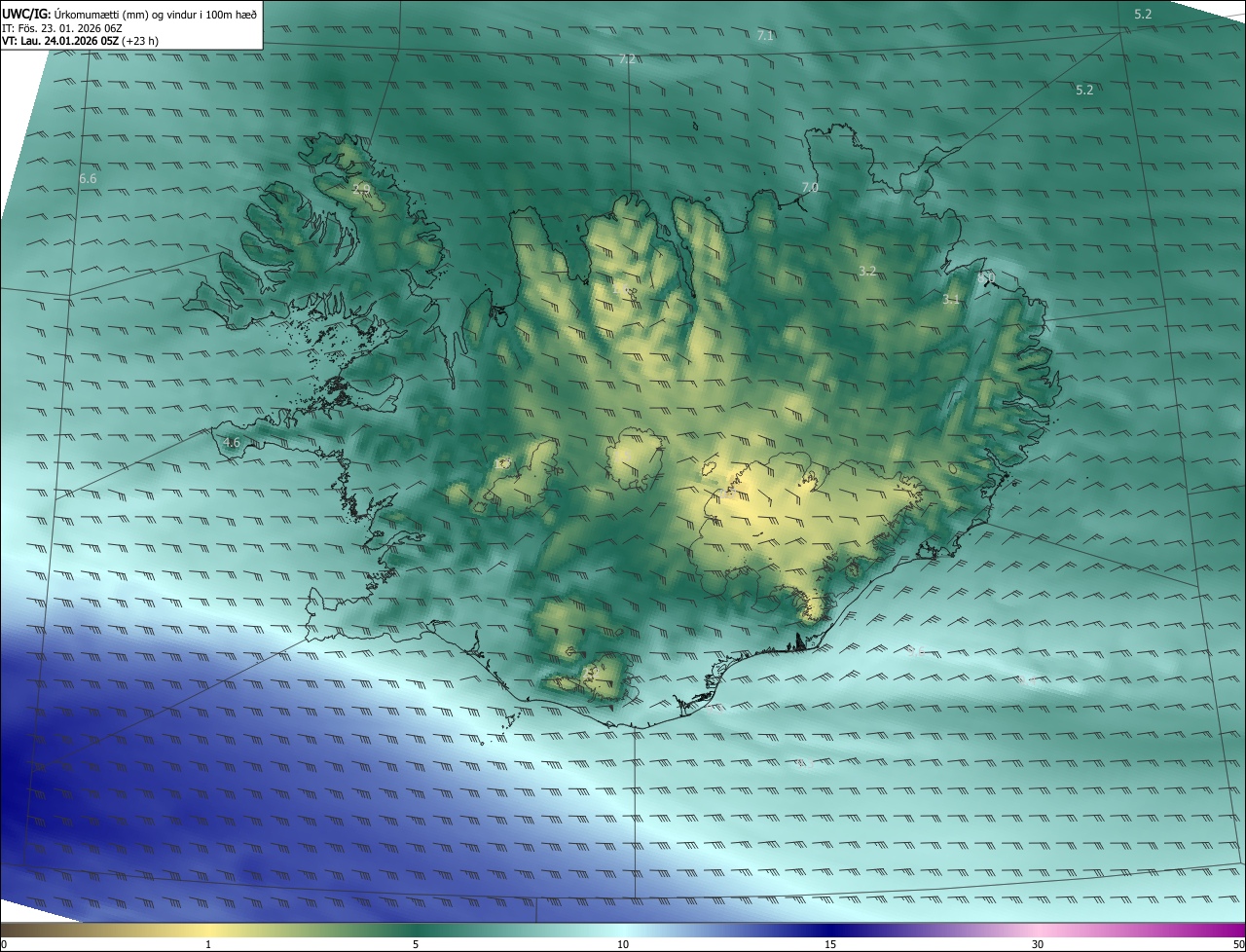The height and width of the screenshot is (952, 1246).
Task: Click the 4.6 value on Snæfellsnes peninsula
Action: (232, 442)
